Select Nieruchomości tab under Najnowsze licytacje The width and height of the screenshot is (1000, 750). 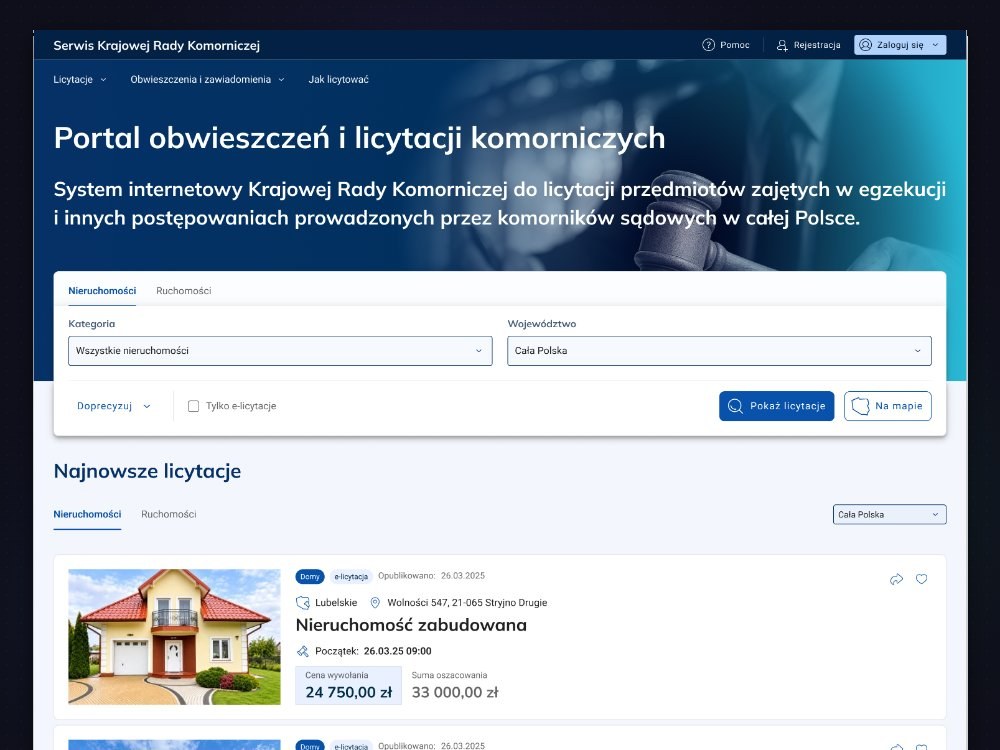(x=87, y=514)
